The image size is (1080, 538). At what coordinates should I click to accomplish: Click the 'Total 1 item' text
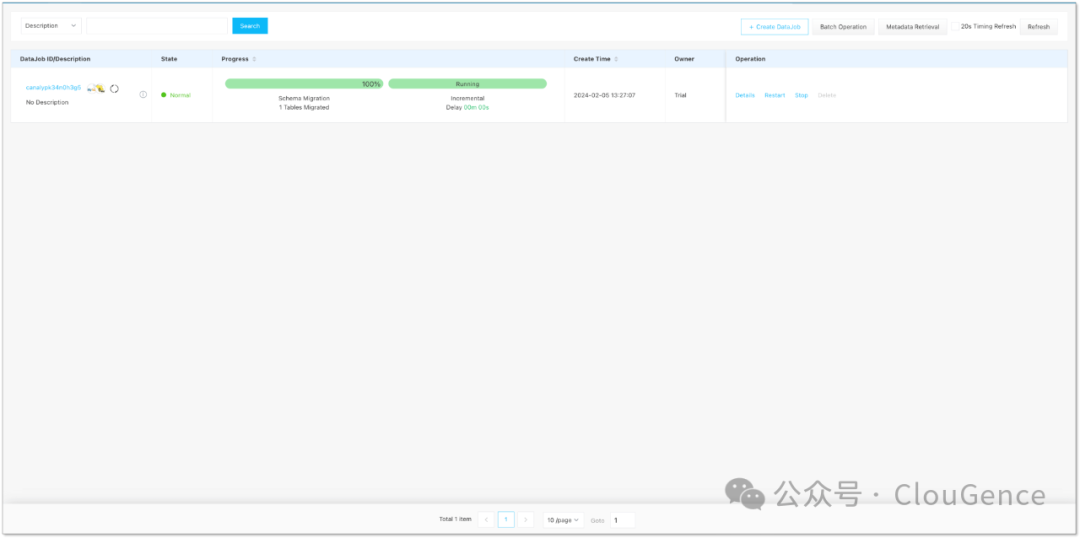coord(455,519)
